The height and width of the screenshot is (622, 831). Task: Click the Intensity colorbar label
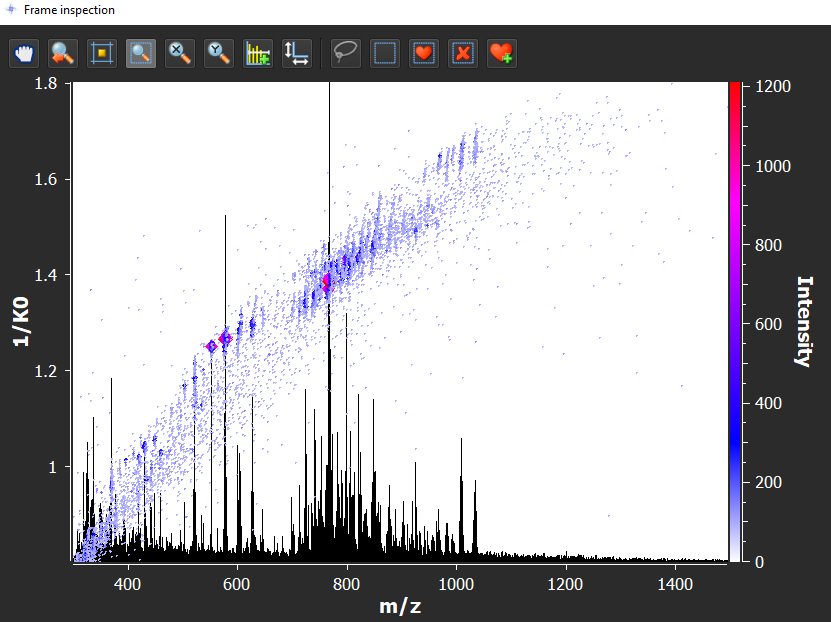(x=804, y=321)
